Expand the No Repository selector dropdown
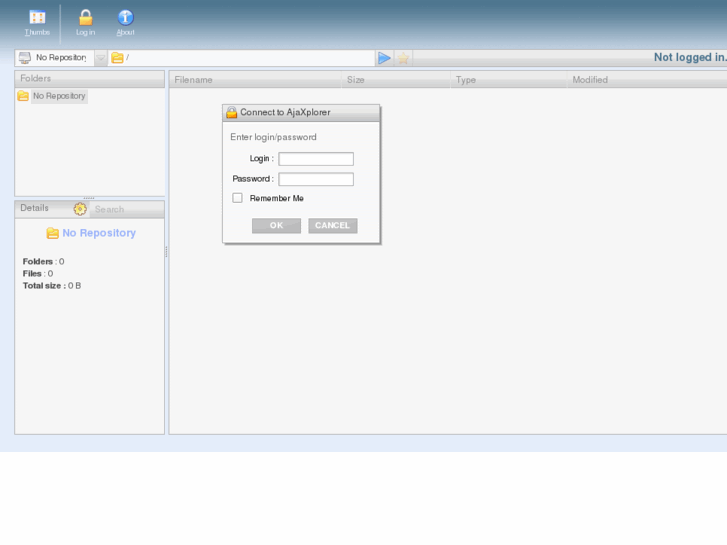 101,58
